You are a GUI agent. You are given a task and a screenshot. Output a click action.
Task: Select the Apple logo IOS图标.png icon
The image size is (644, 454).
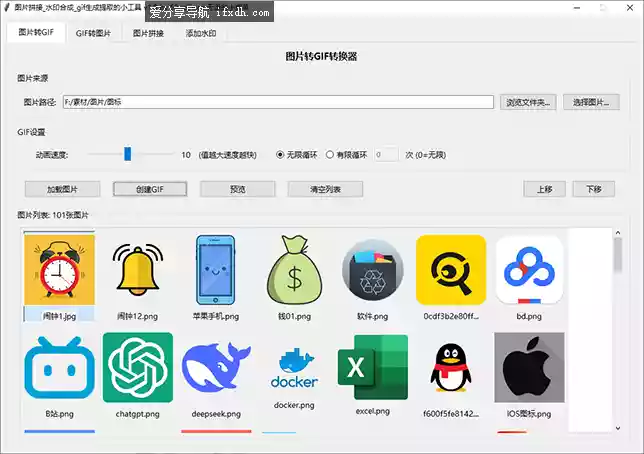coord(529,367)
